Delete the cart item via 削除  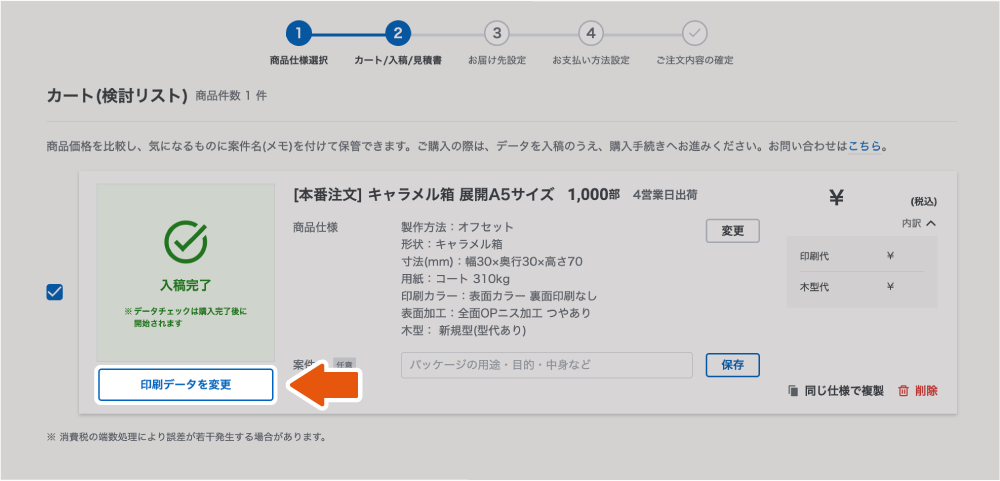(918, 391)
